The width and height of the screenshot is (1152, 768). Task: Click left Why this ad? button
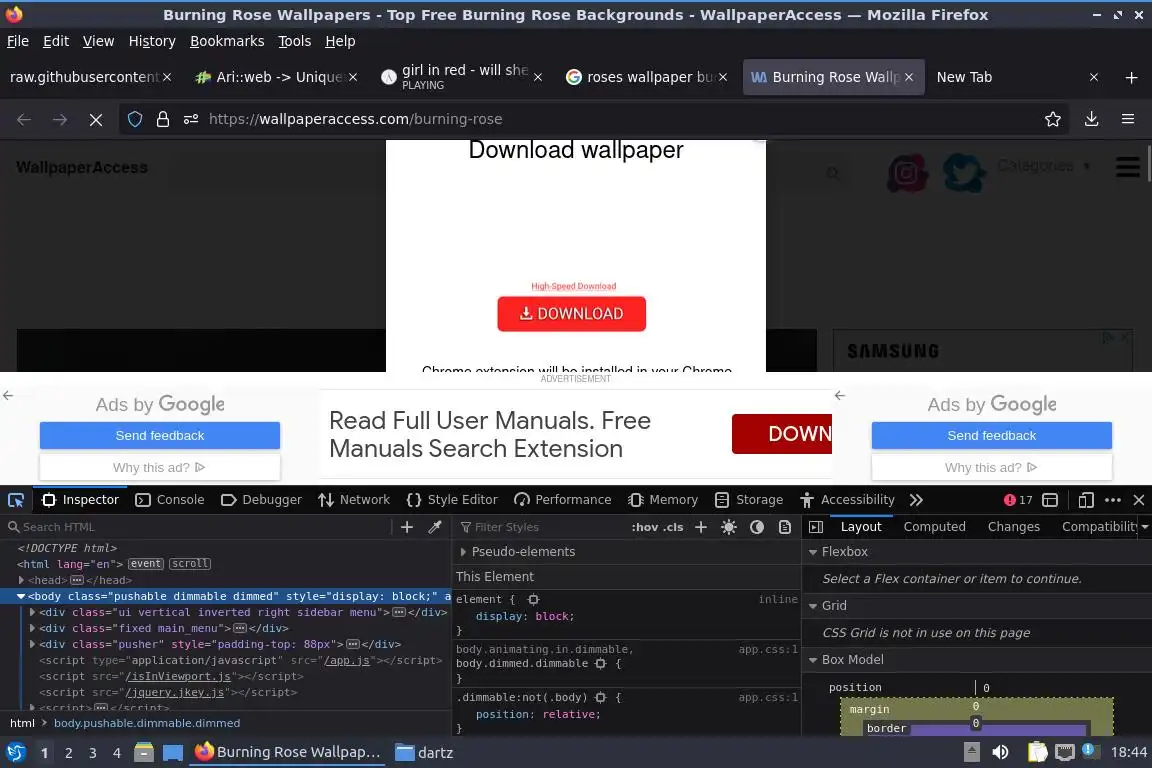pos(159,467)
